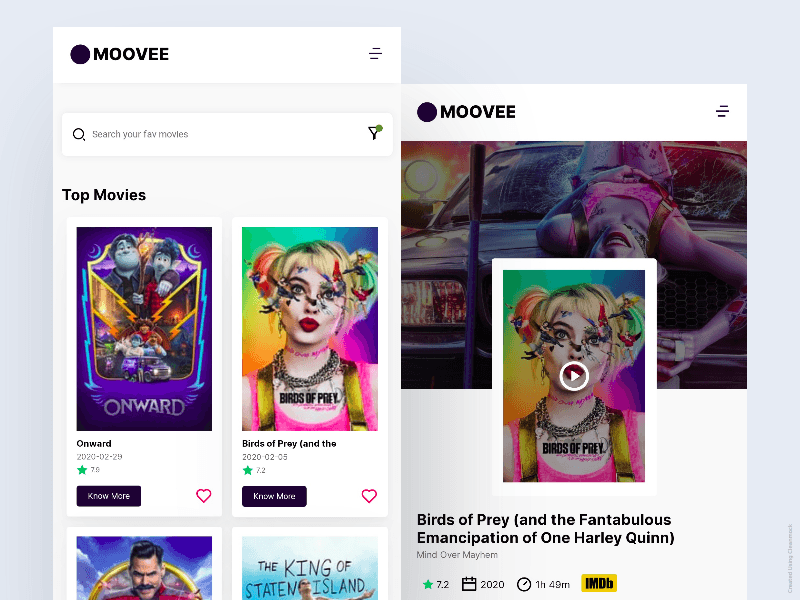Open the filter icon in the search bar
This screenshot has height=600, width=800.
374,133
